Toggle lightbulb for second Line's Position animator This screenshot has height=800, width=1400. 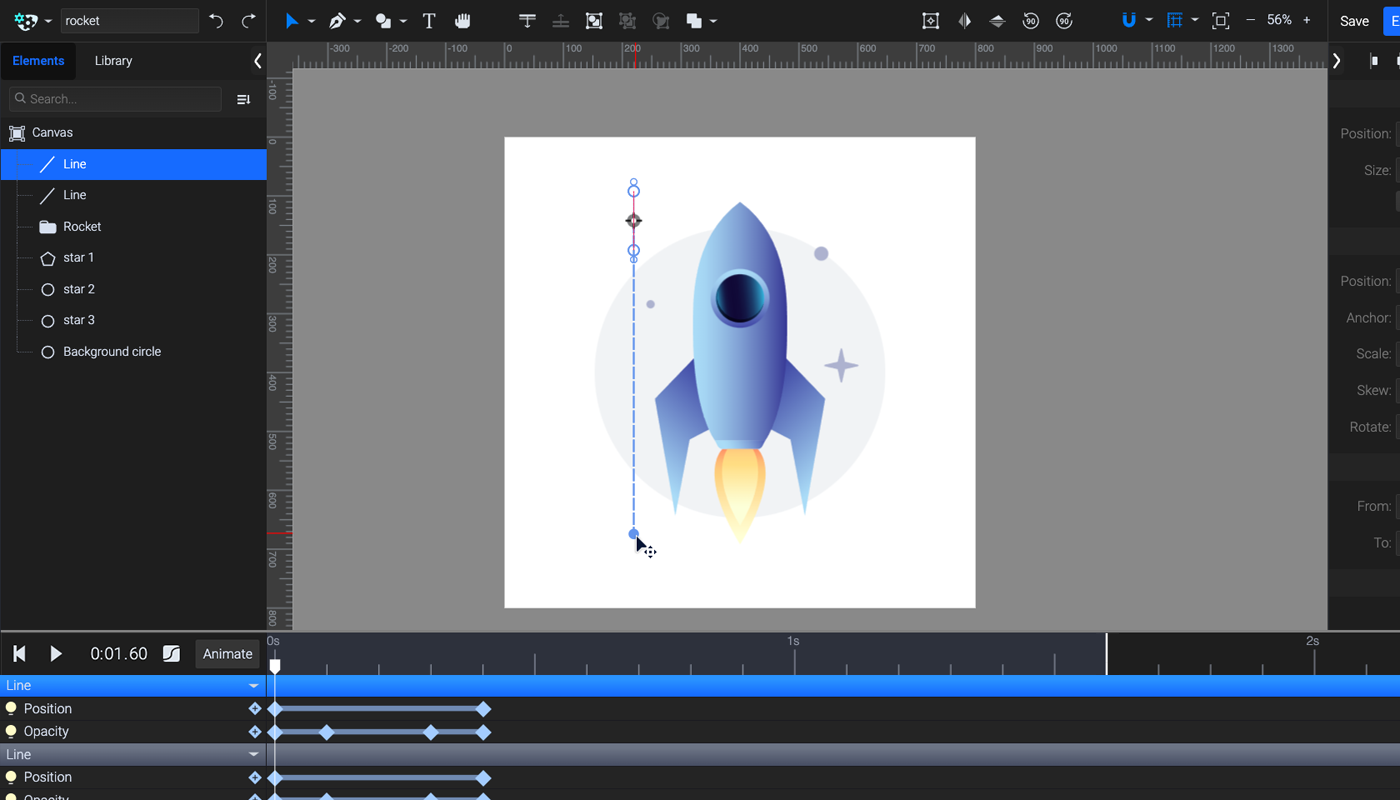12,777
